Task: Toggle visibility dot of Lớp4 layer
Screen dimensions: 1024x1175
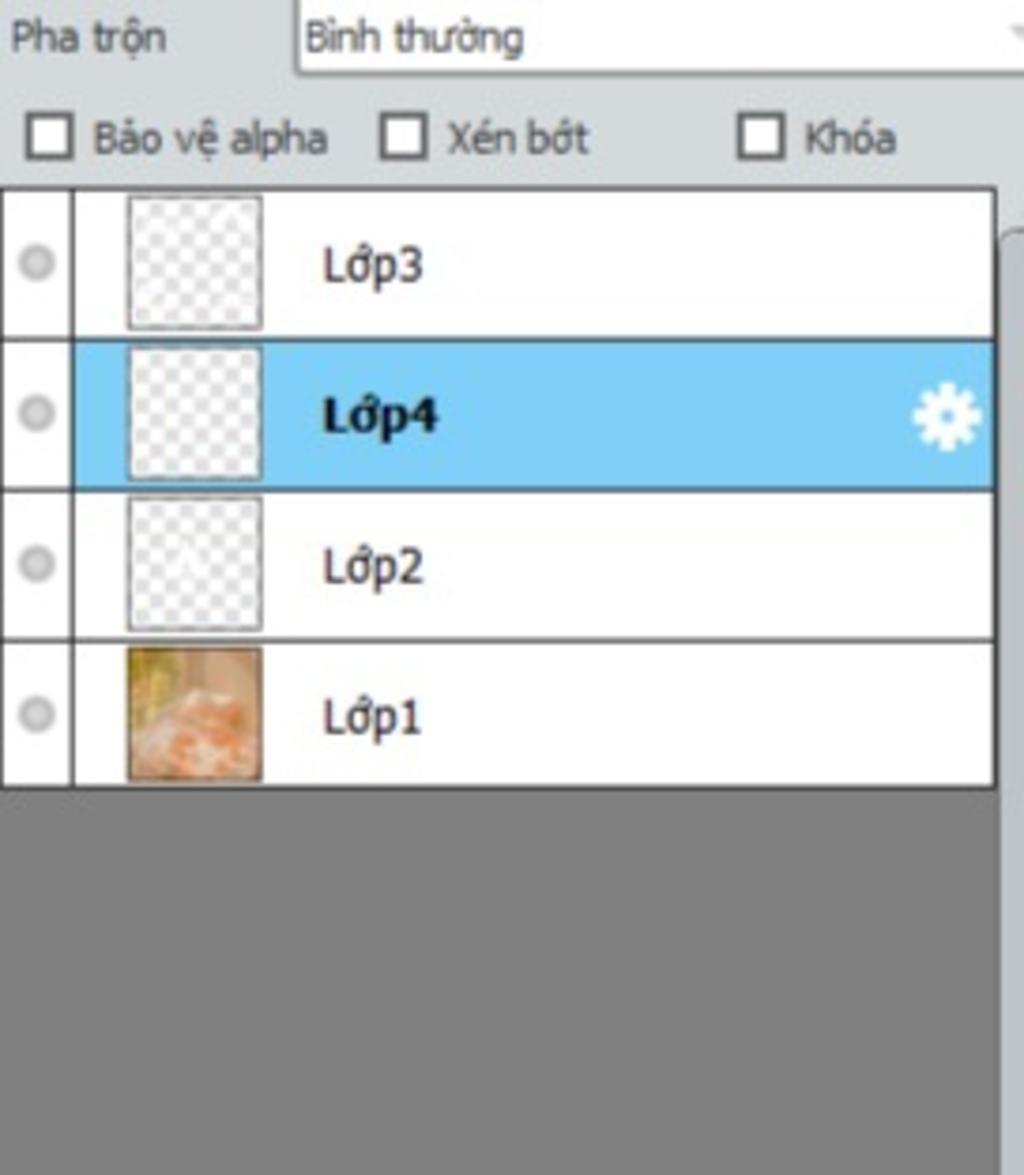Action: coord(37,413)
